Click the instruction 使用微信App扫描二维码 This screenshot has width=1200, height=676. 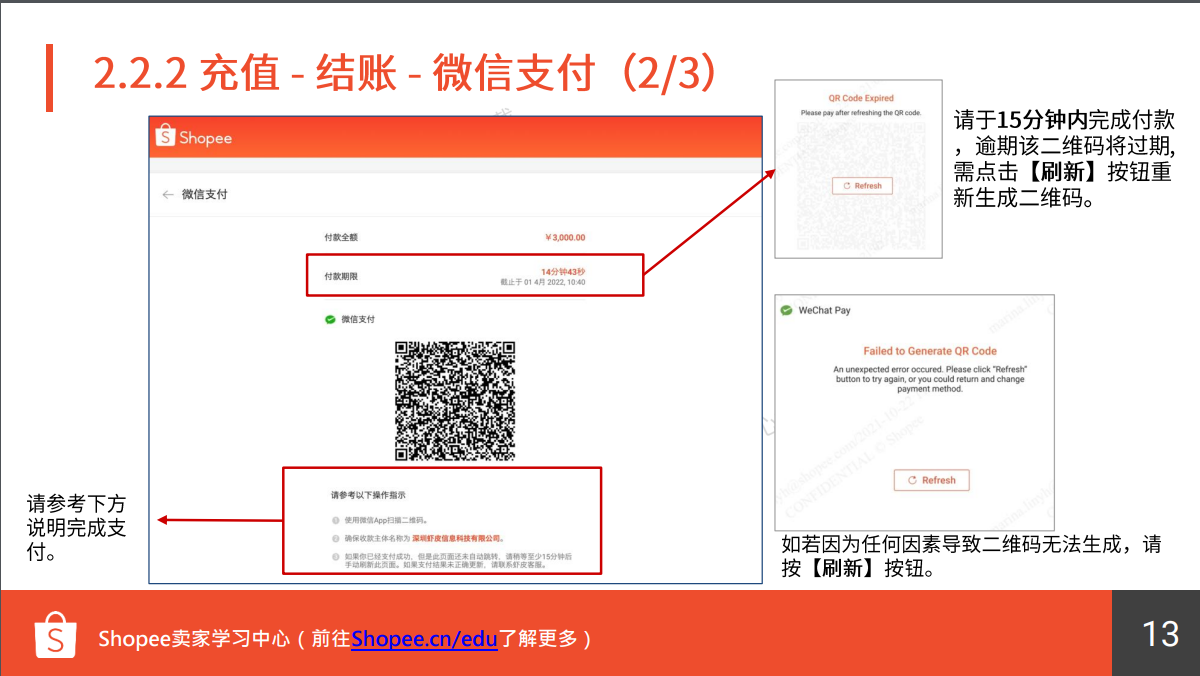[x=386, y=520]
